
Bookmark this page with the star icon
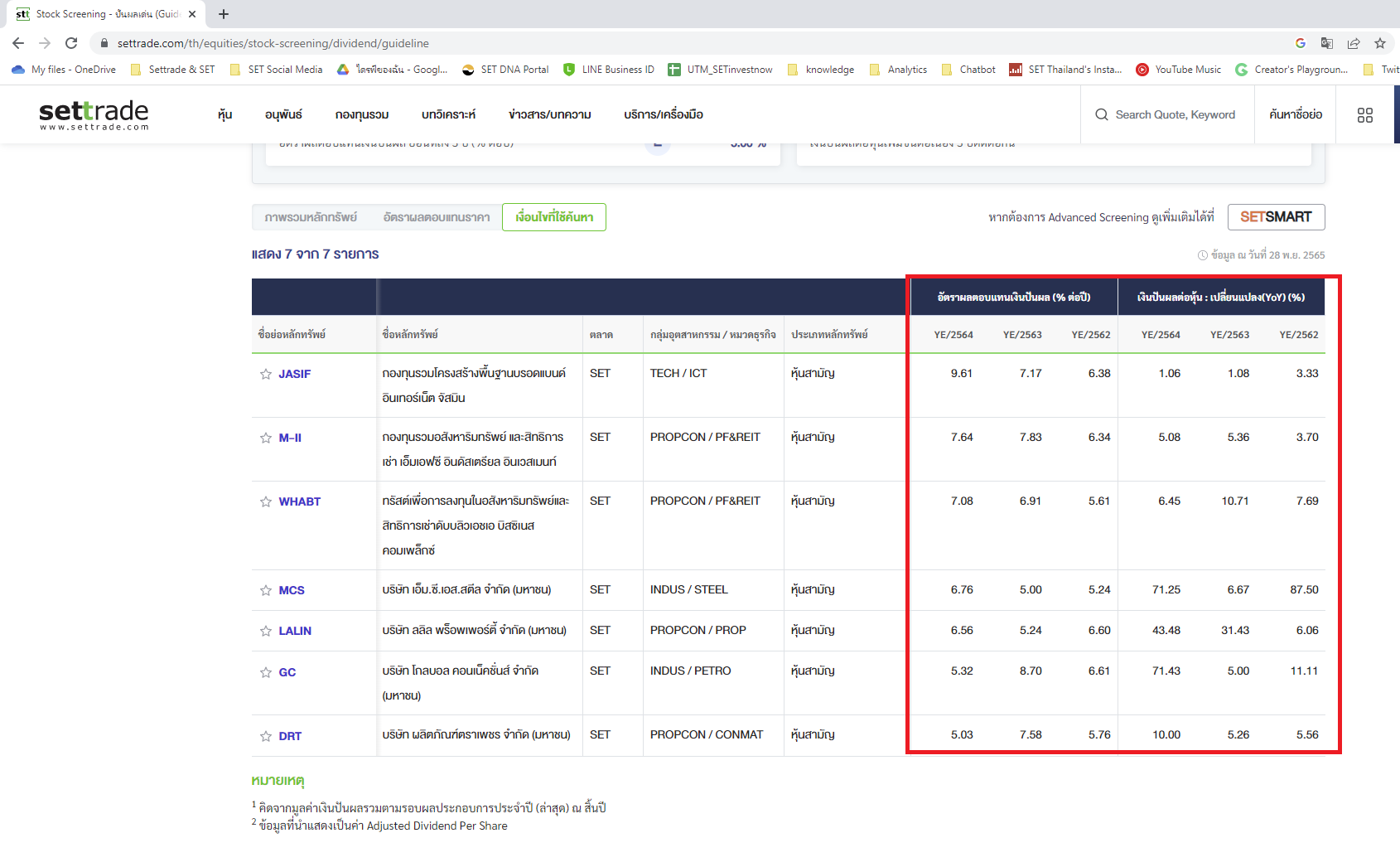pyautogui.click(x=1380, y=43)
